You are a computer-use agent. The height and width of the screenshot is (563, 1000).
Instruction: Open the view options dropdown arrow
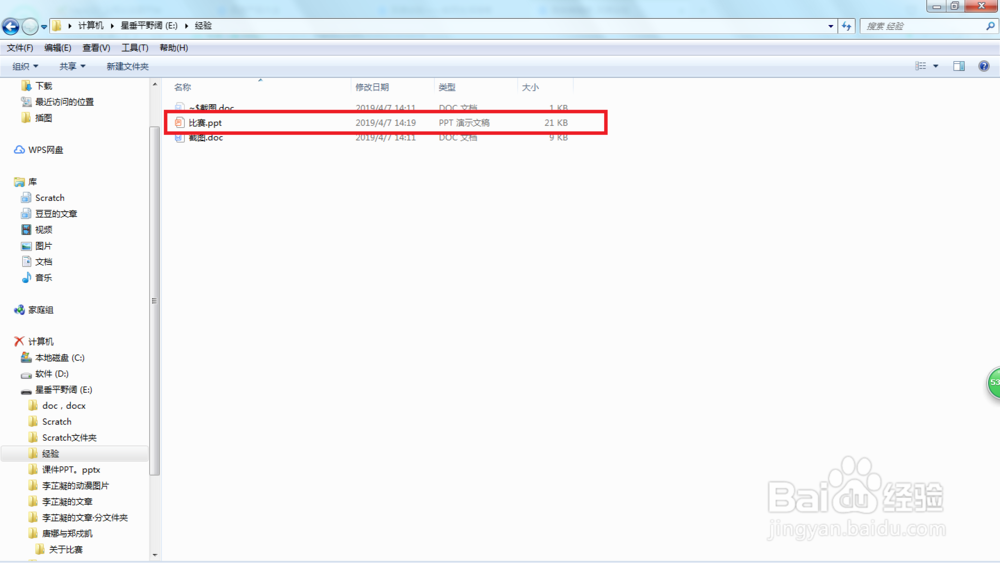click(x=936, y=66)
